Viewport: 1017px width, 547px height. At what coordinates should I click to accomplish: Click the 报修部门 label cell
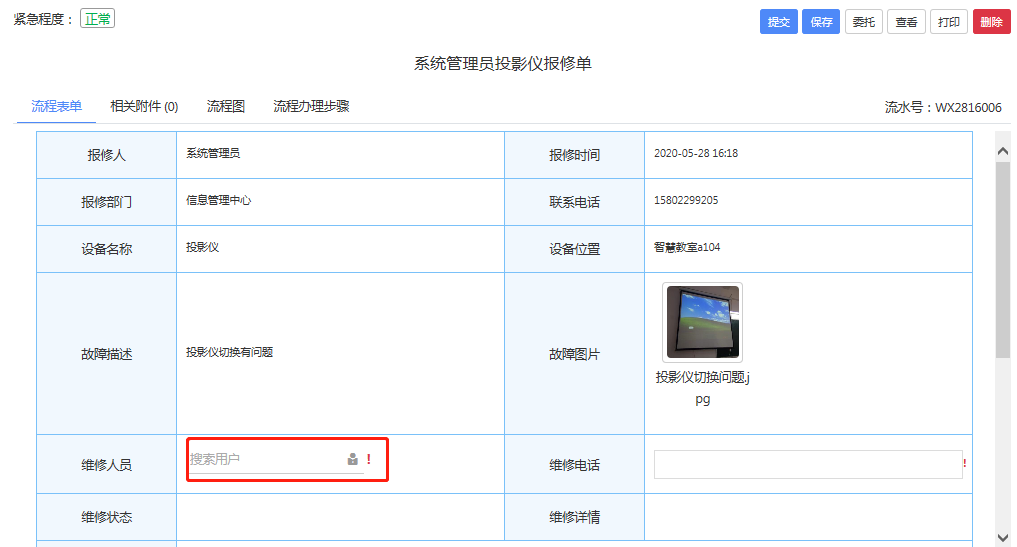pos(106,202)
